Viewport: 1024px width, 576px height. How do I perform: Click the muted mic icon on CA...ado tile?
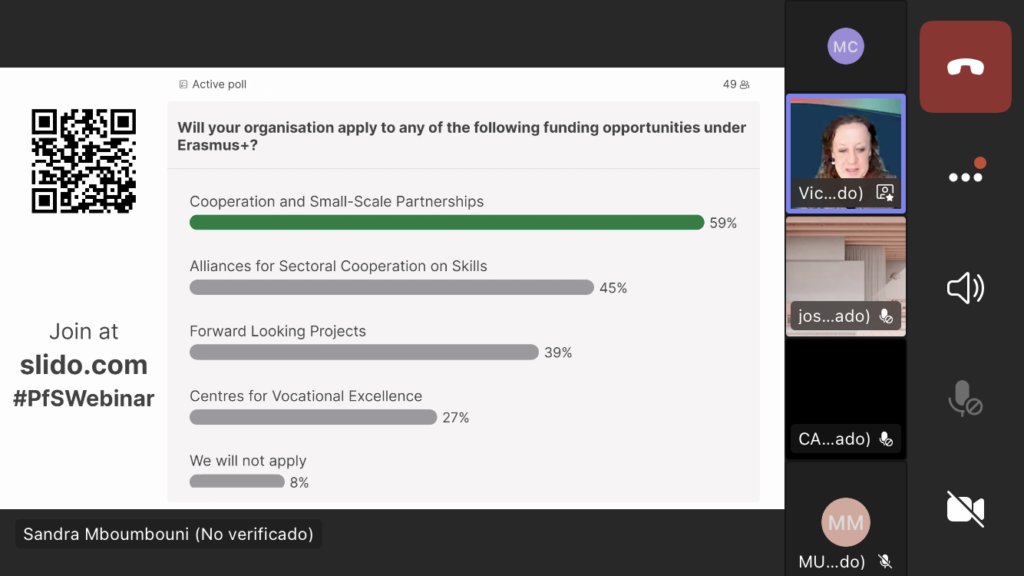click(885, 439)
